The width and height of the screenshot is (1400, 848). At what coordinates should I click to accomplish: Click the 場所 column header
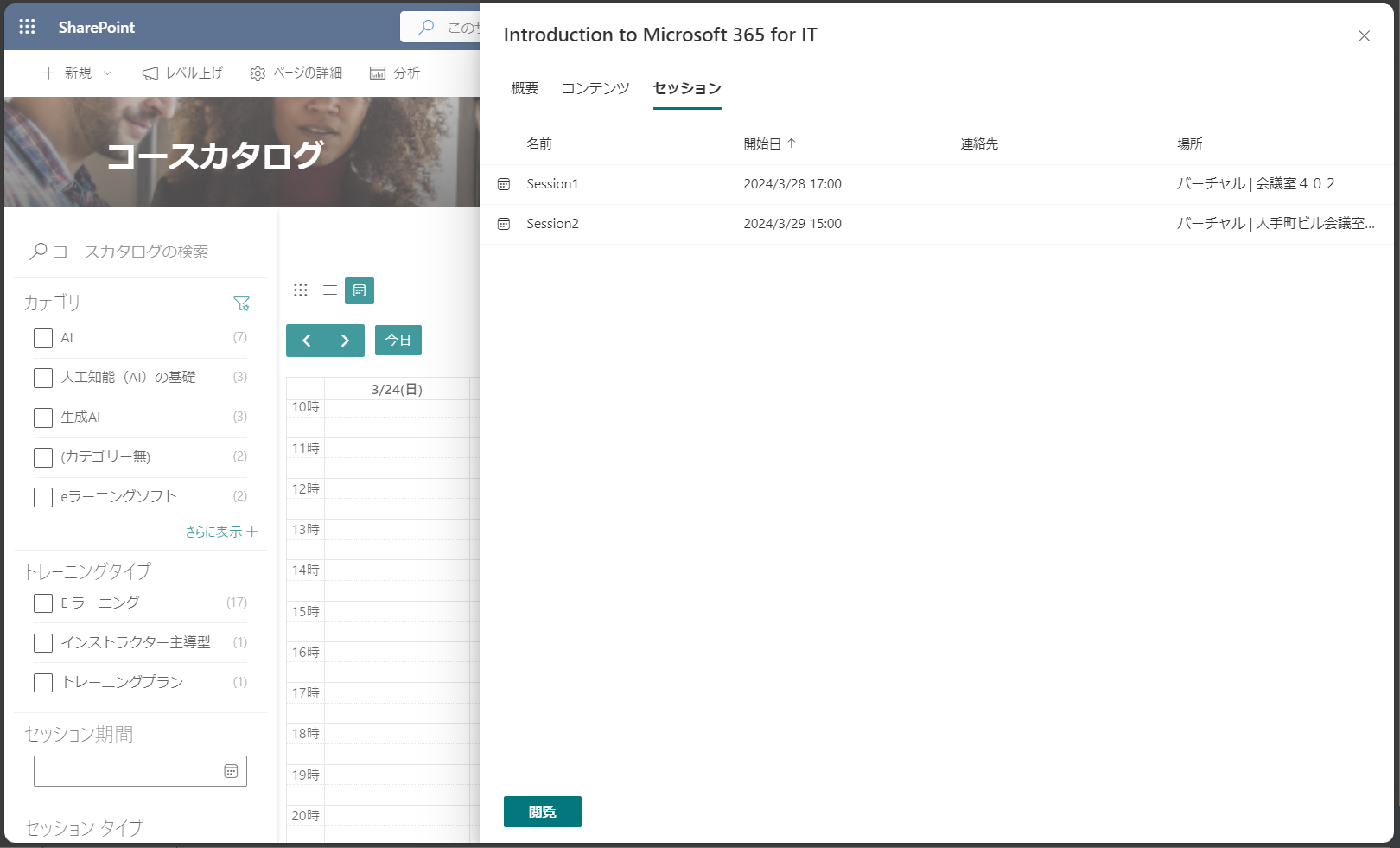(1189, 143)
